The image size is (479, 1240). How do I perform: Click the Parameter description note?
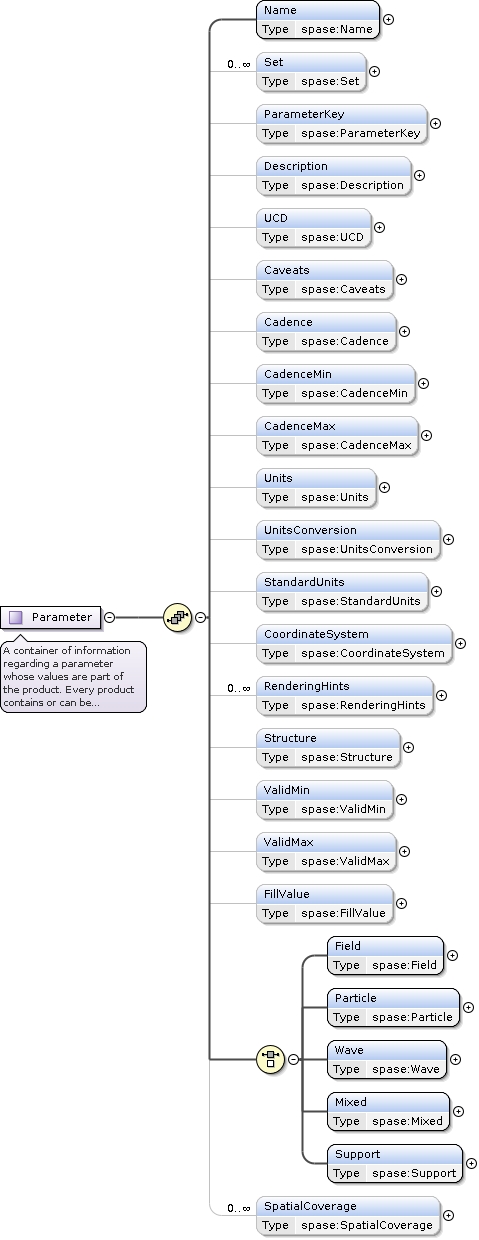point(73,676)
